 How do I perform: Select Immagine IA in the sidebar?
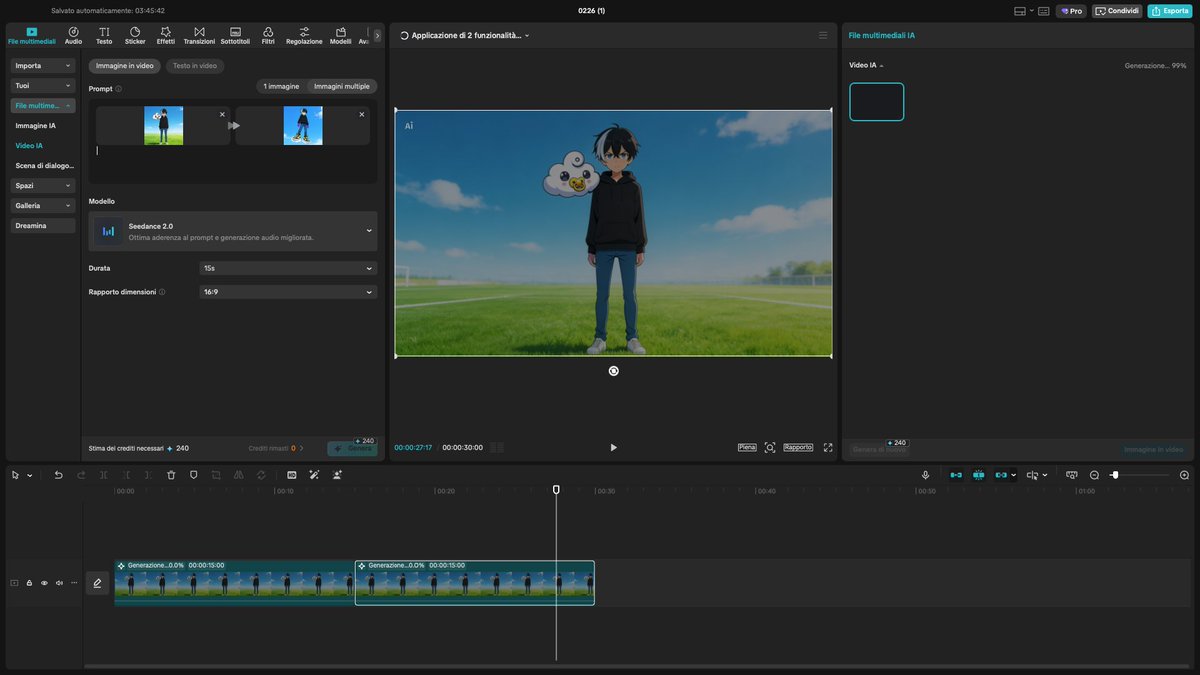click(36, 126)
